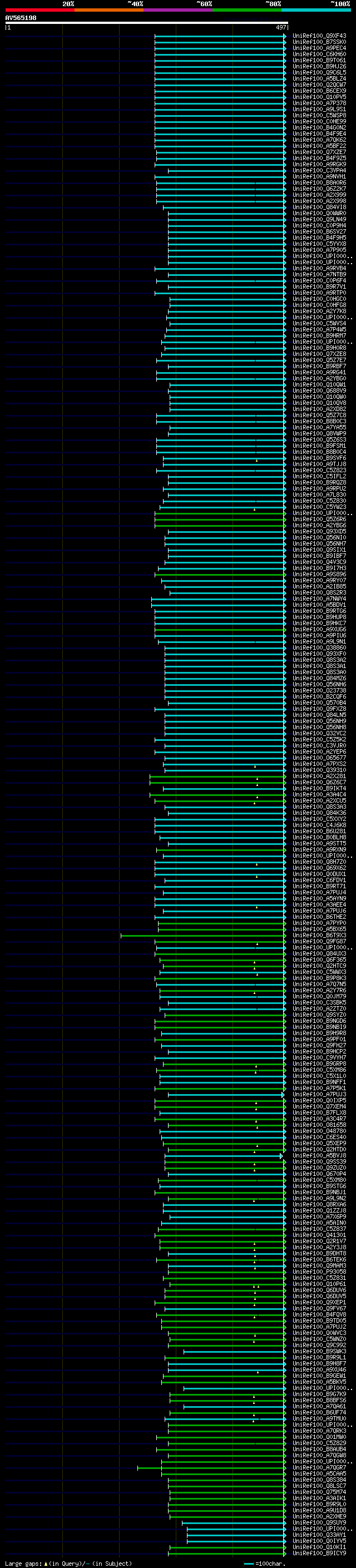
Task: Select the UniRef100_A7P905 label
Action: (319, 250)
